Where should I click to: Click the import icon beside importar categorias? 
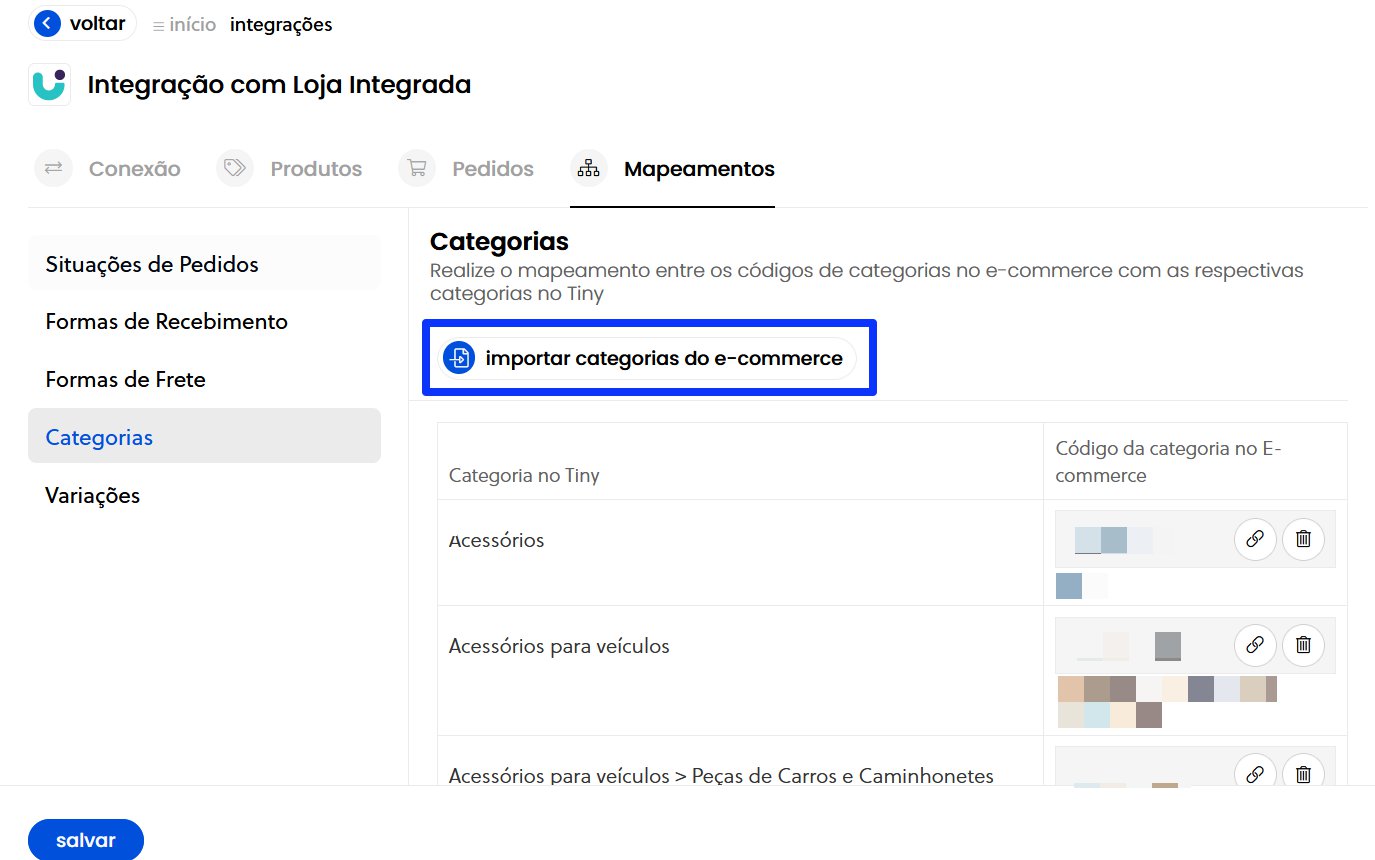pyautogui.click(x=459, y=358)
